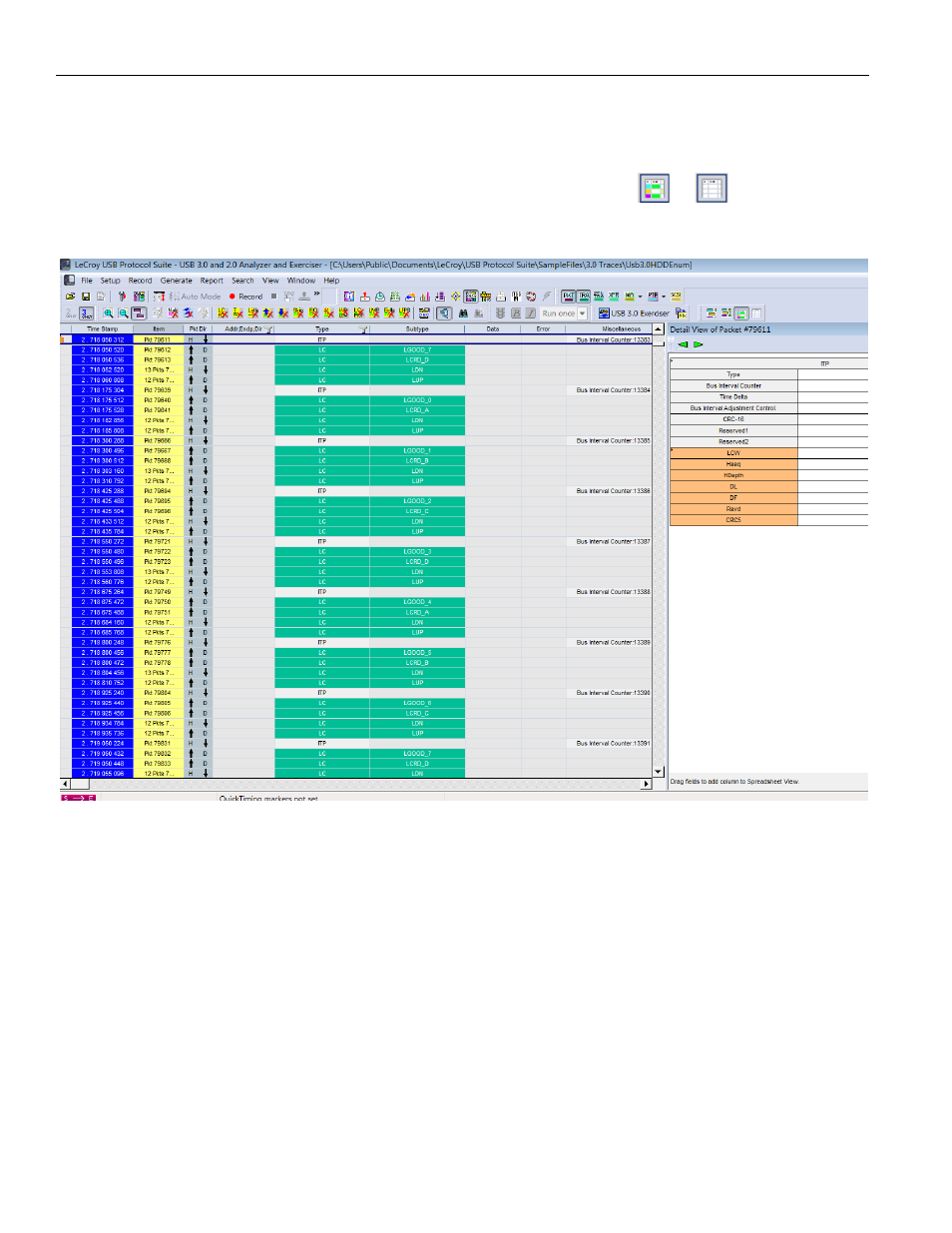This screenshot has height=1233, width=952.
Task: Open the Search menu
Action: point(242,281)
